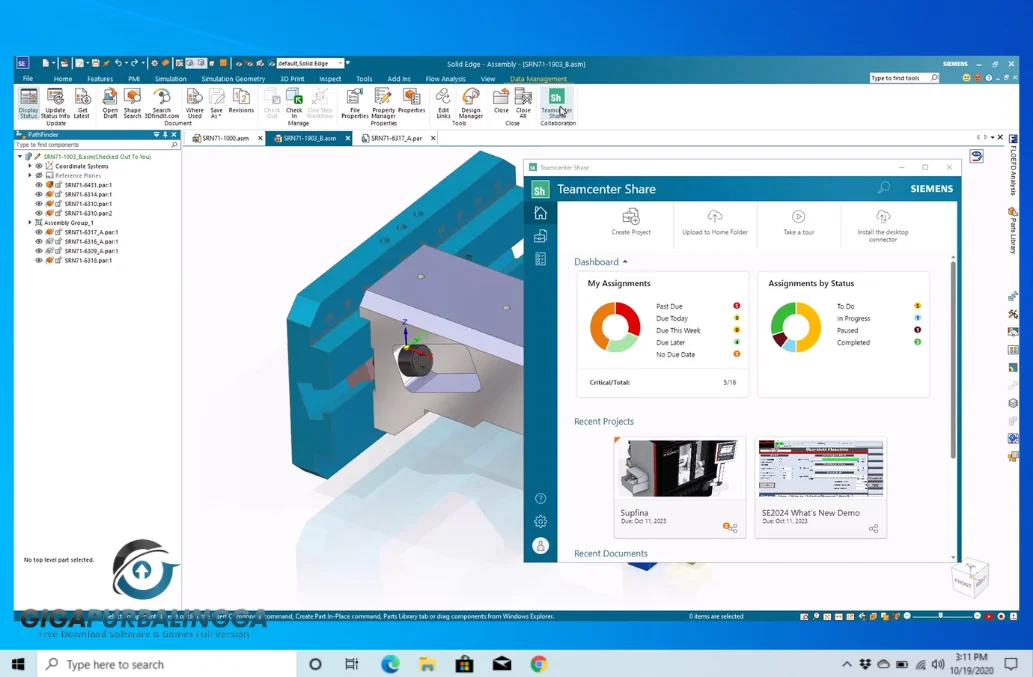Click the Windows Start button
Viewport: 1033px width, 677px height.
(x=18, y=664)
